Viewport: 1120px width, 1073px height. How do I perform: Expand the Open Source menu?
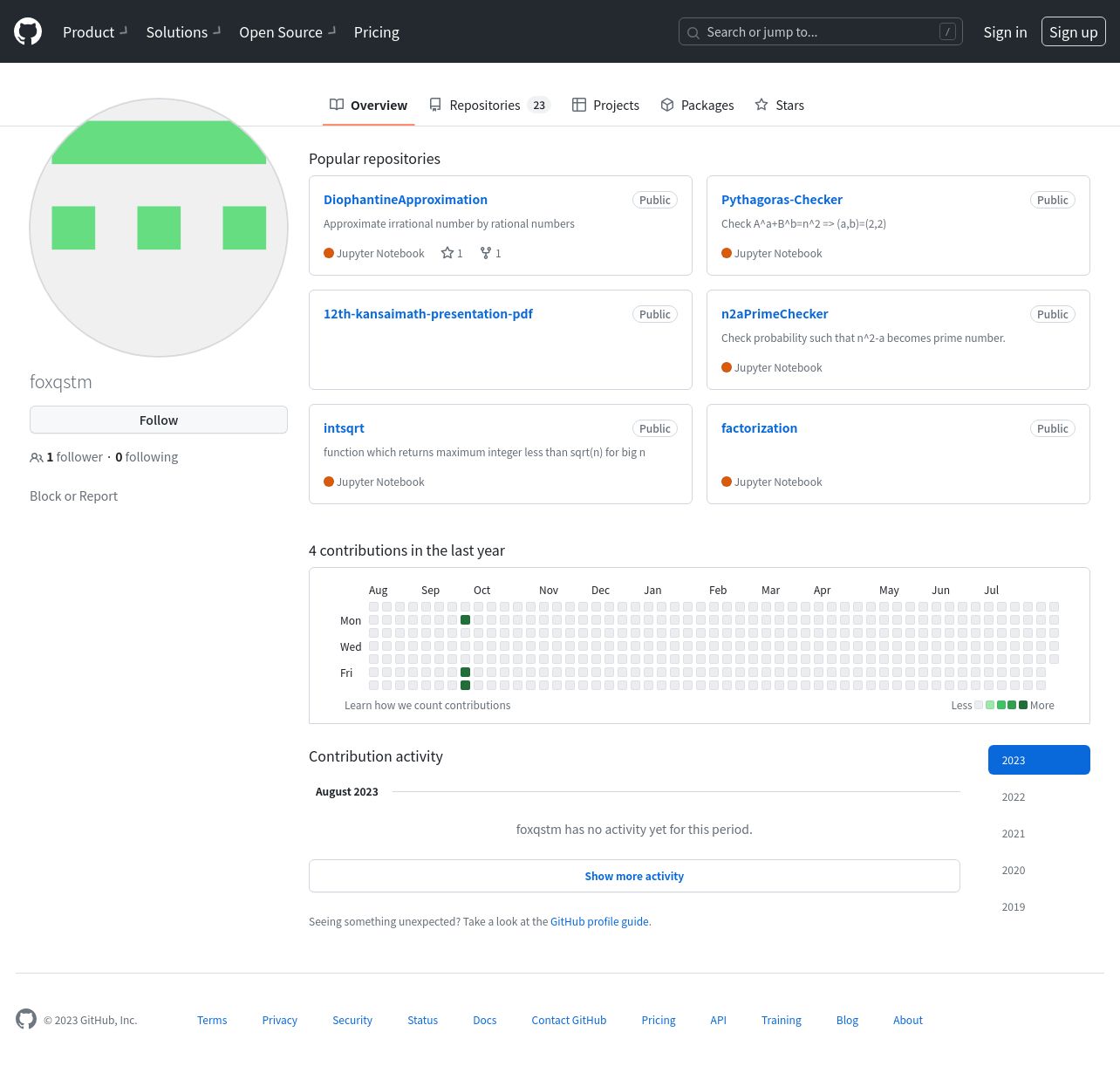(x=288, y=32)
